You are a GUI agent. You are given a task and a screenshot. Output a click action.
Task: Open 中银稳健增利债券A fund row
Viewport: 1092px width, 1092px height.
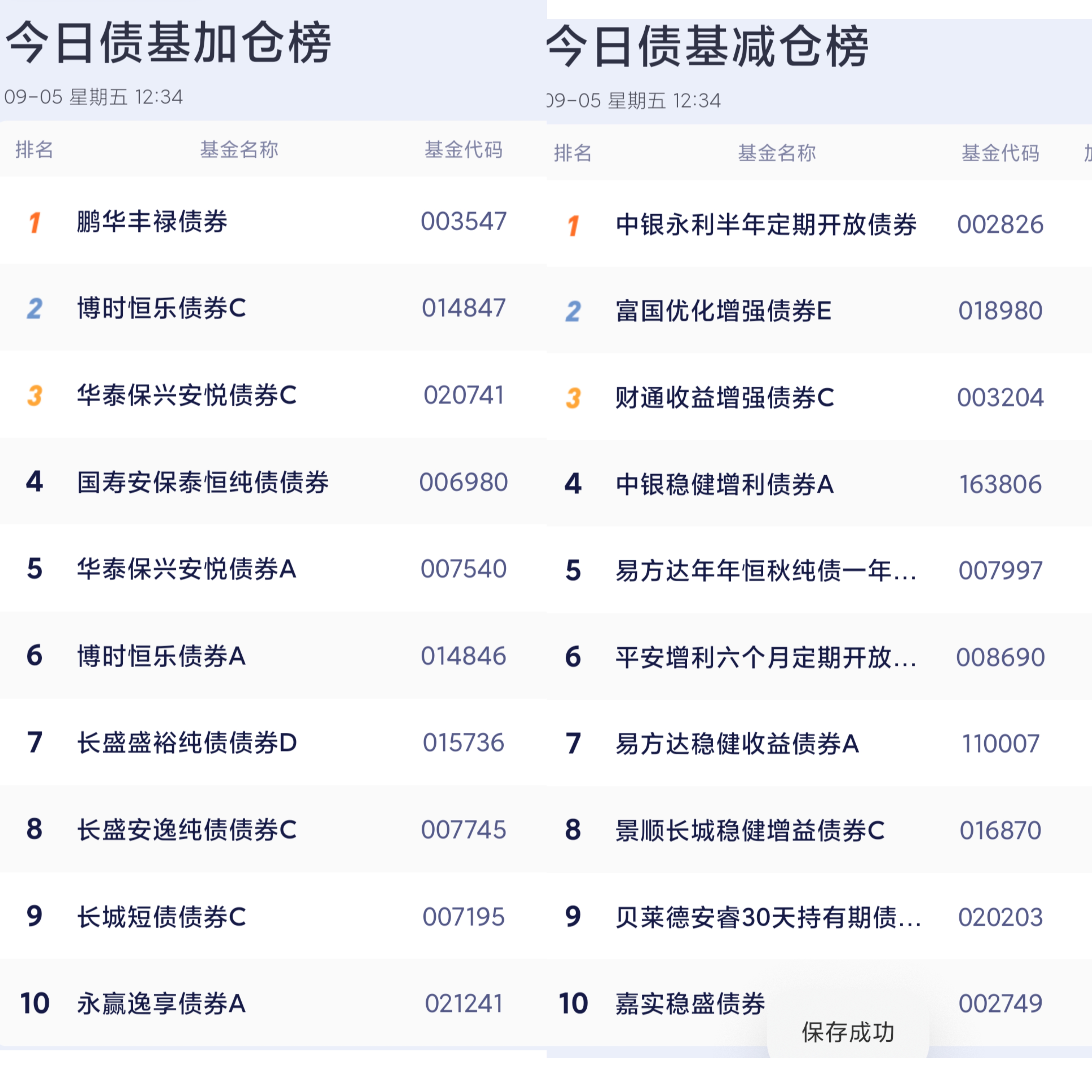(x=819, y=484)
